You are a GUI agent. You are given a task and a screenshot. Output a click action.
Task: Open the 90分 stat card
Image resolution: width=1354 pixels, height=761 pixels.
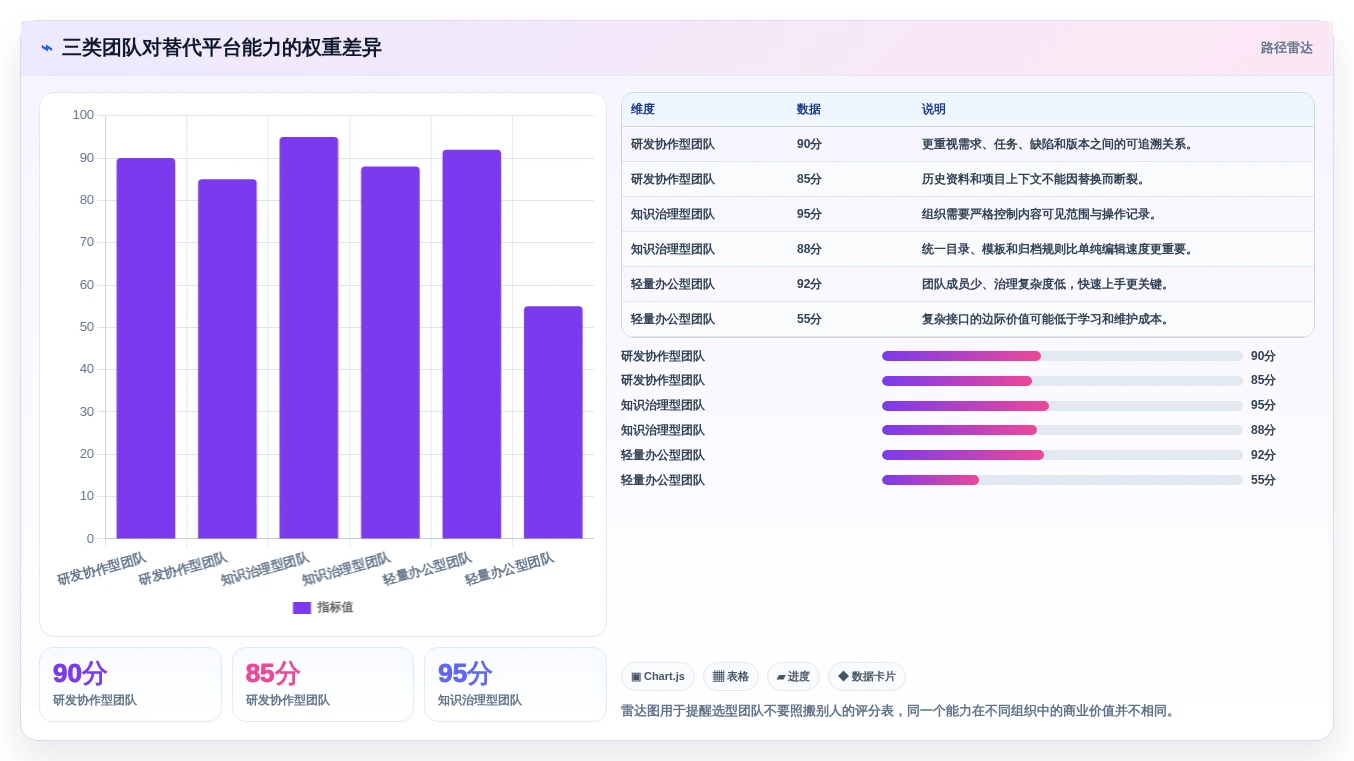pos(130,685)
